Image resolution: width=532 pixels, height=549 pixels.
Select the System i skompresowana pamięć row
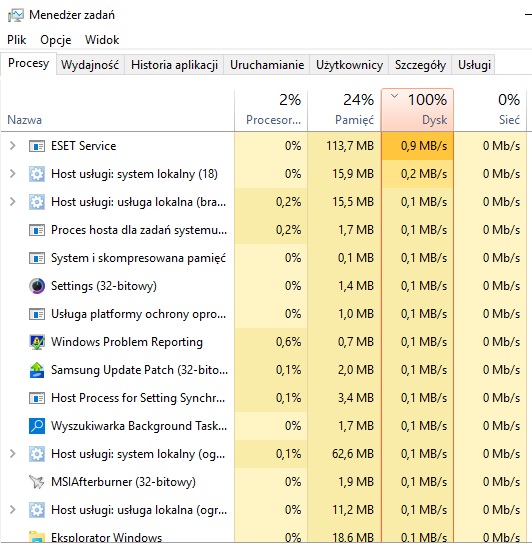tap(263, 258)
